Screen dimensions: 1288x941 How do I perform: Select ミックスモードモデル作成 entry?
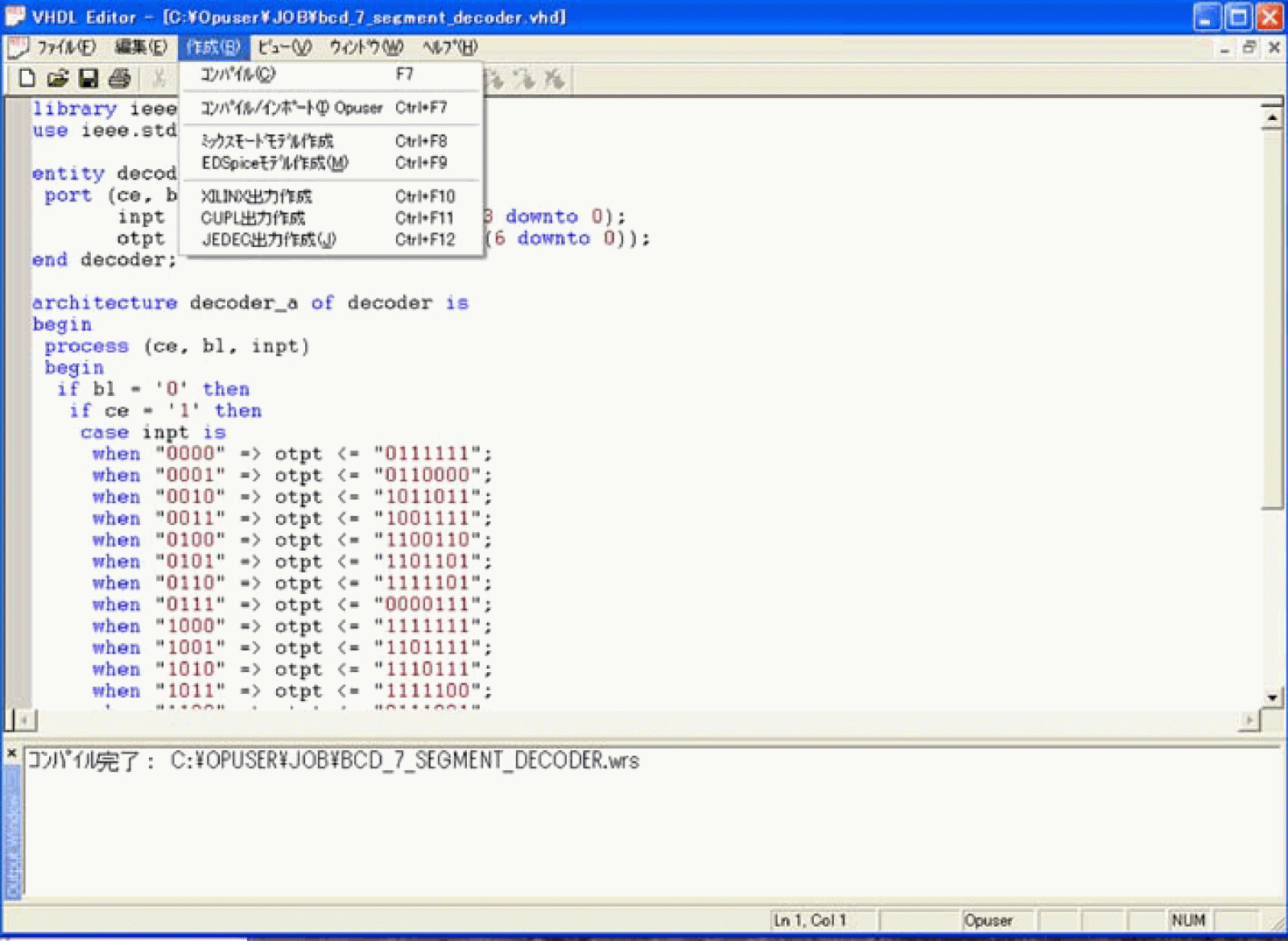[331, 141]
